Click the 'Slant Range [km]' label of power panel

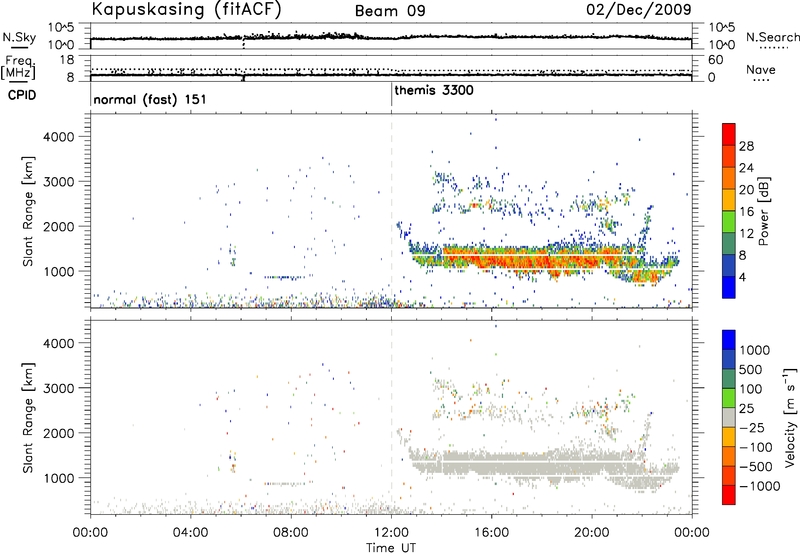click(x=28, y=211)
